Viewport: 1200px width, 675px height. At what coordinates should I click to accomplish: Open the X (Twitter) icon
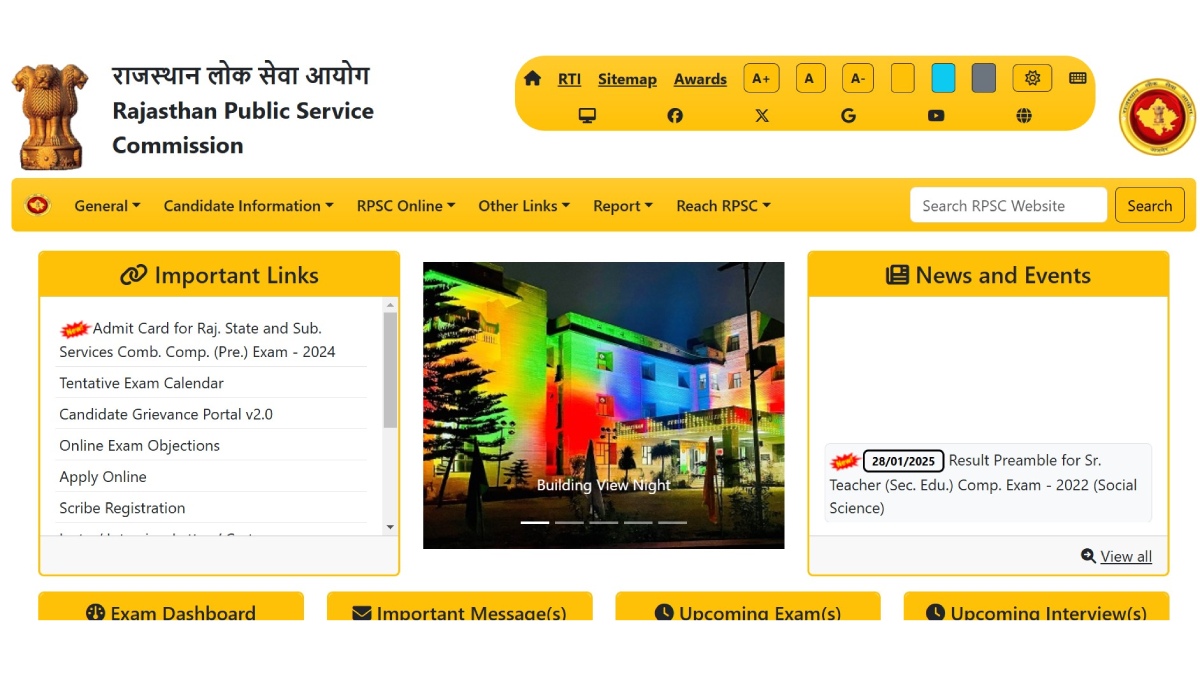pyautogui.click(x=762, y=116)
